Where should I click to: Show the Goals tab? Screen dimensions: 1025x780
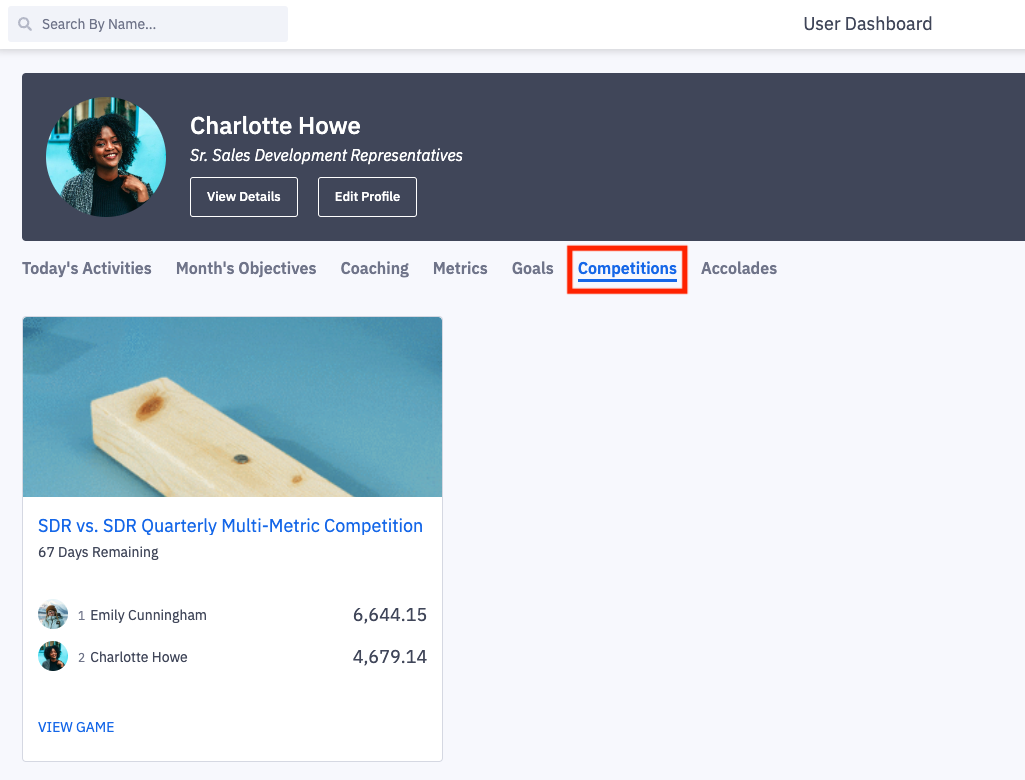tap(533, 269)
